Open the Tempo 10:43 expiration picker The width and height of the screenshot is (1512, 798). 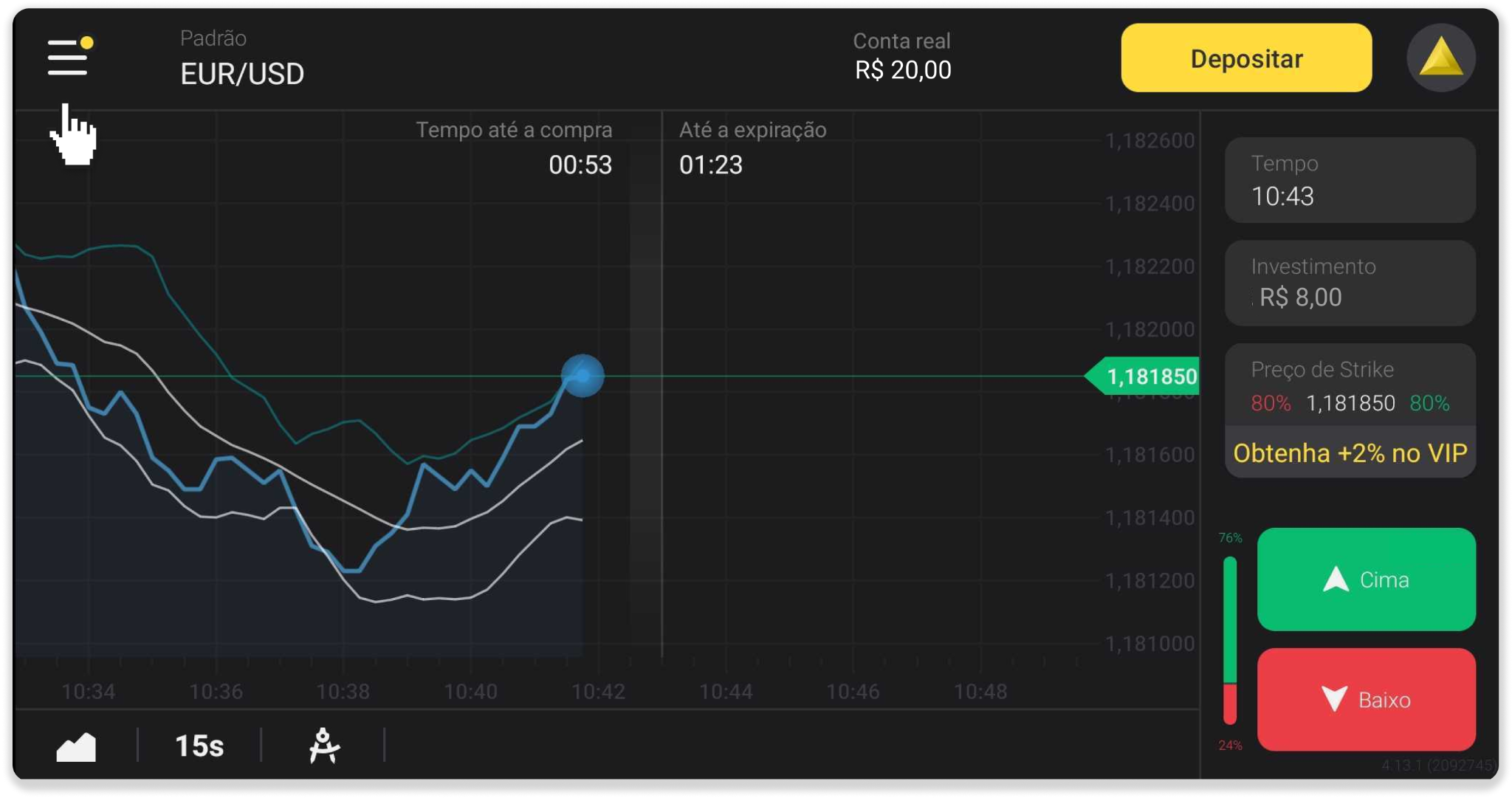[1350, 180]
